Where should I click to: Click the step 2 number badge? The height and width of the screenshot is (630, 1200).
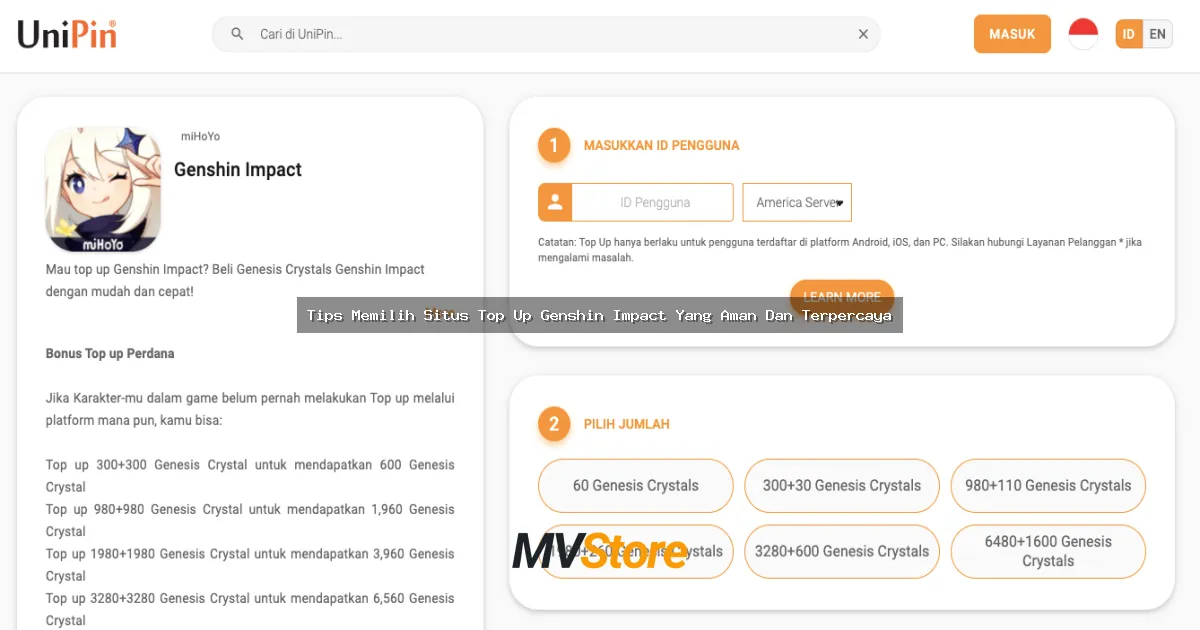(x=554, y=424)
